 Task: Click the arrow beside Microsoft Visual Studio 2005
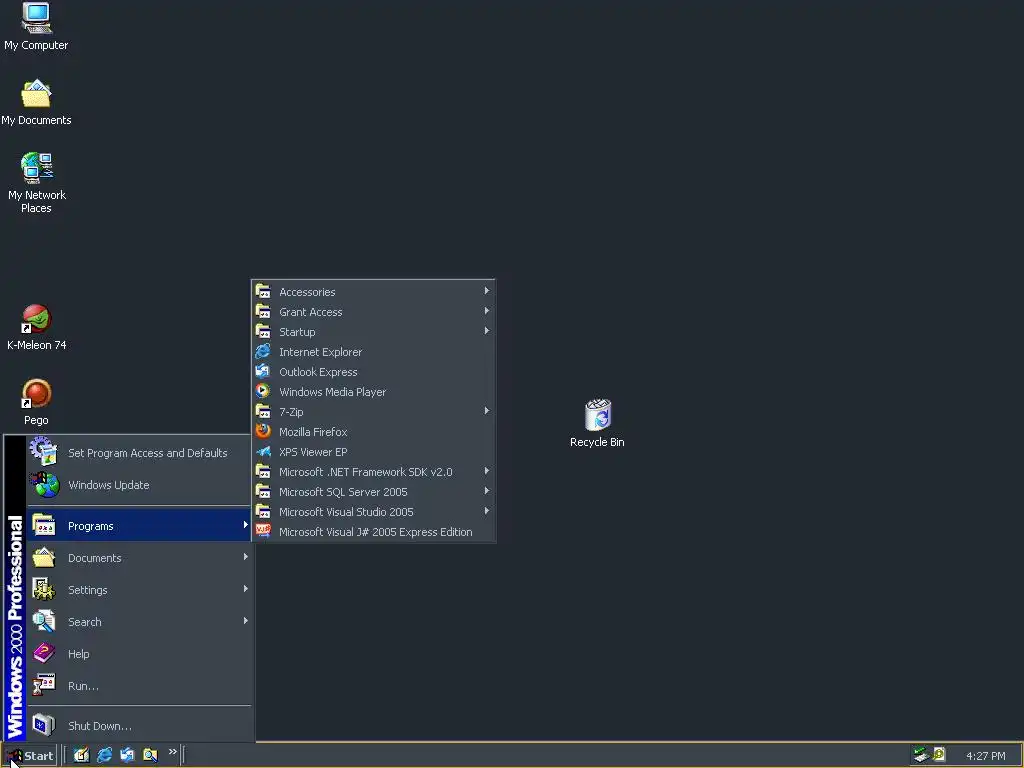pyautogui.click(x=487, y=511)
